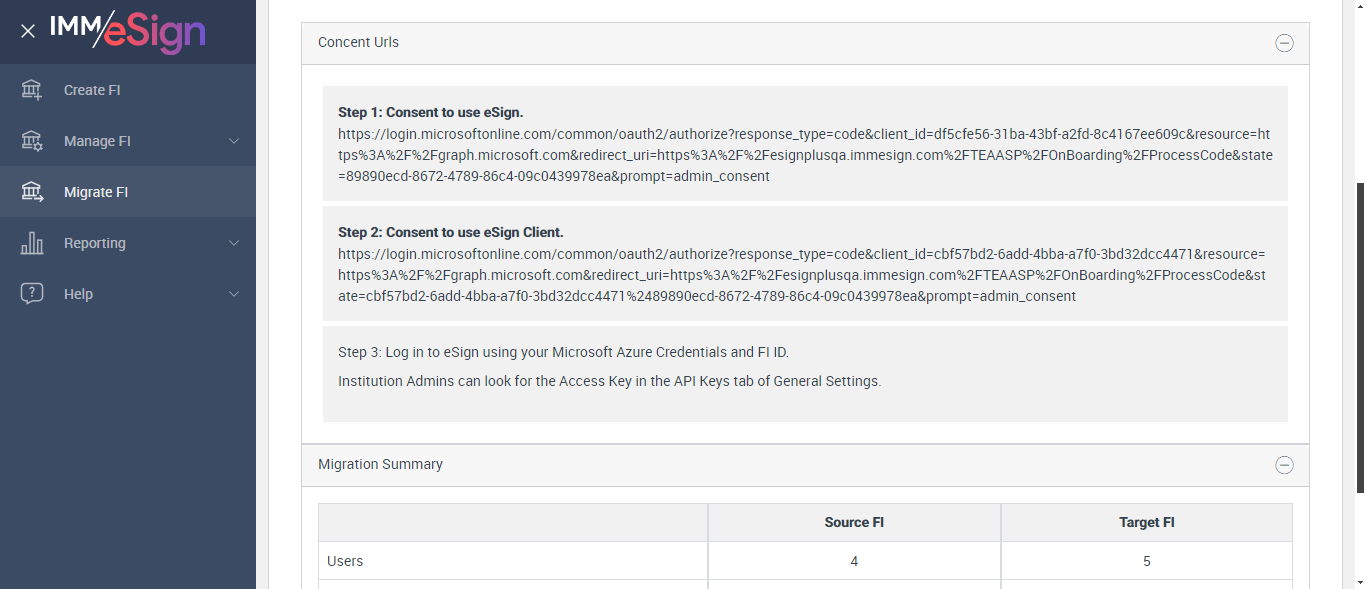Click the Help question bubble icon
This screenshot has height=589, width=1366.
coord(32,294)
